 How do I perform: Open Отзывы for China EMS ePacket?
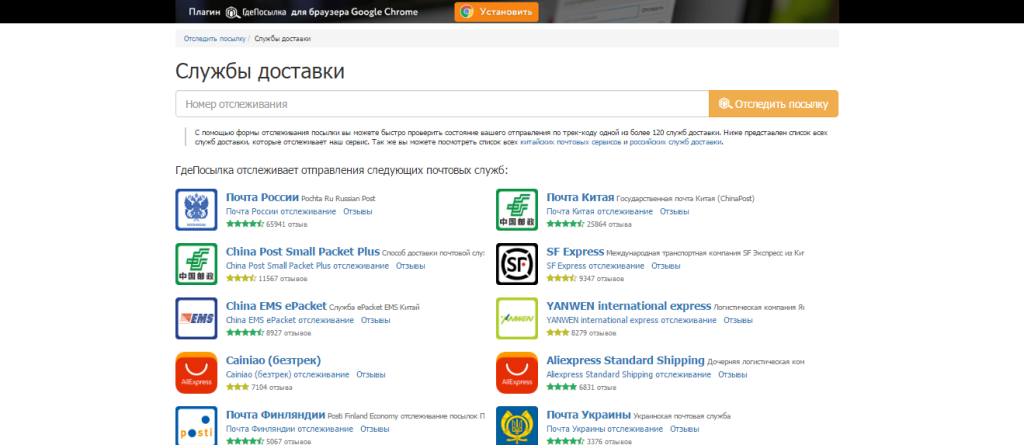click(376, 320)
